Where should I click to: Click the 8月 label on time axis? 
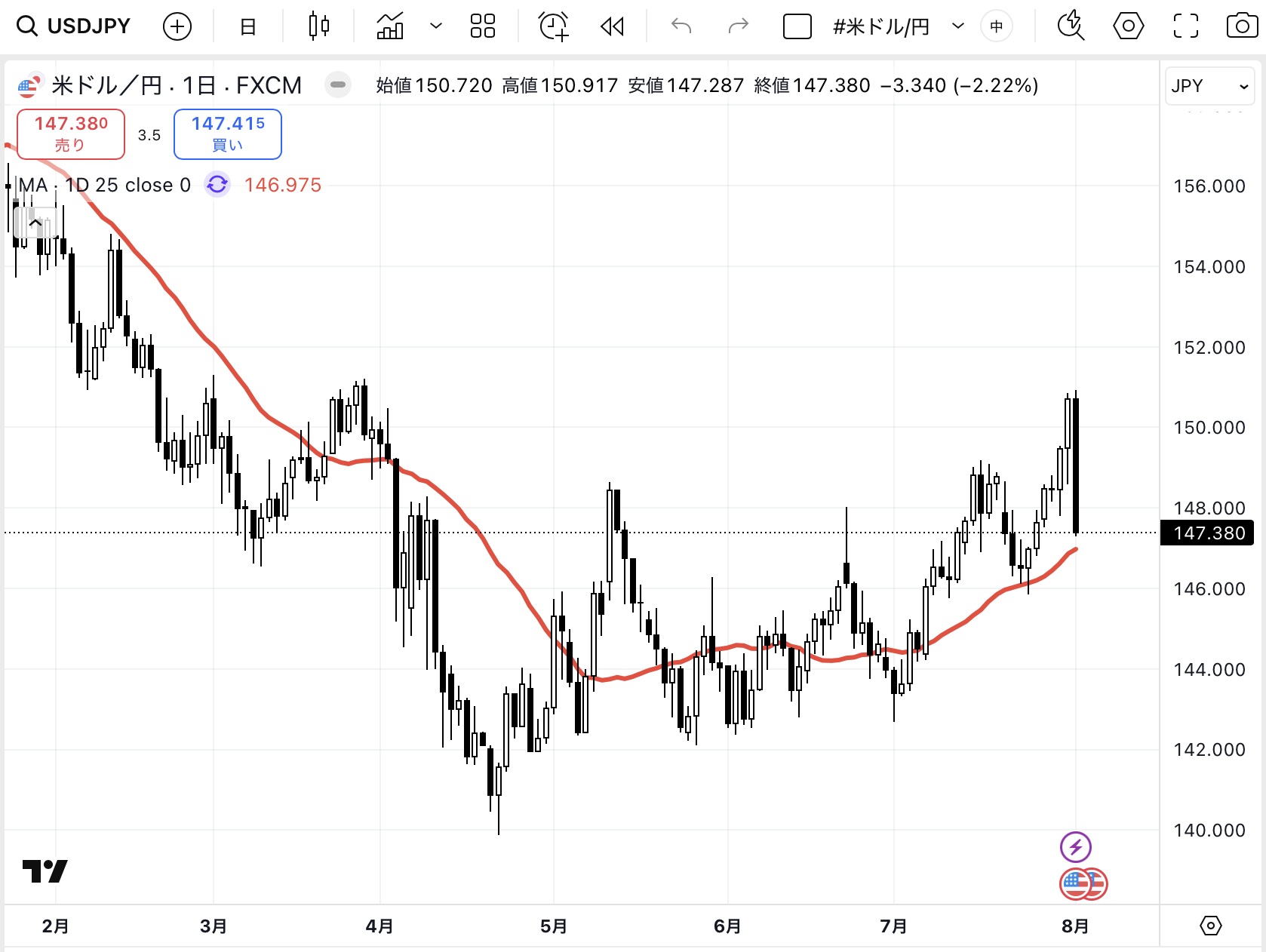tap(1075, 926)
